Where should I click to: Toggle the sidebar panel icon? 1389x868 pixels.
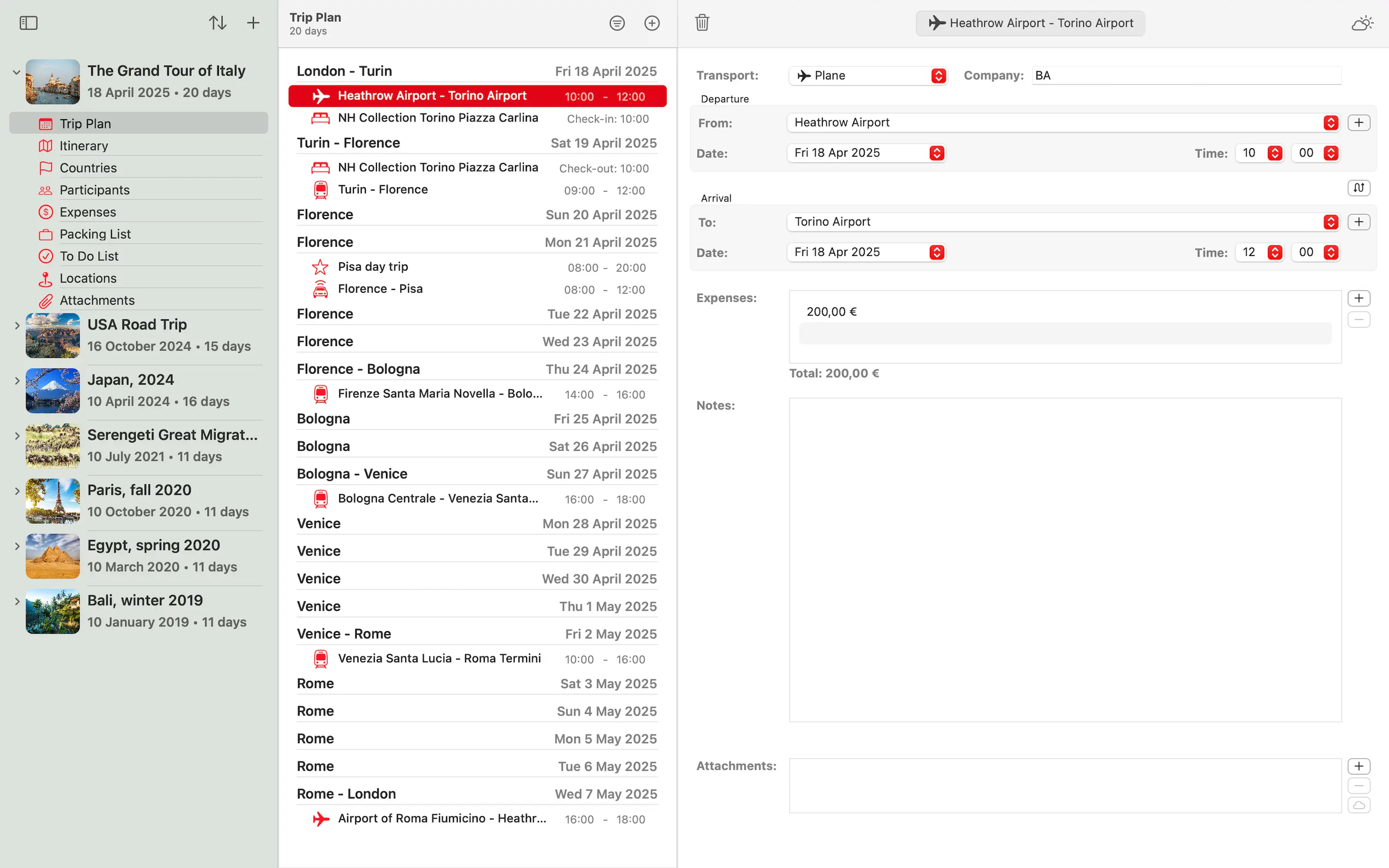[28, 23]
